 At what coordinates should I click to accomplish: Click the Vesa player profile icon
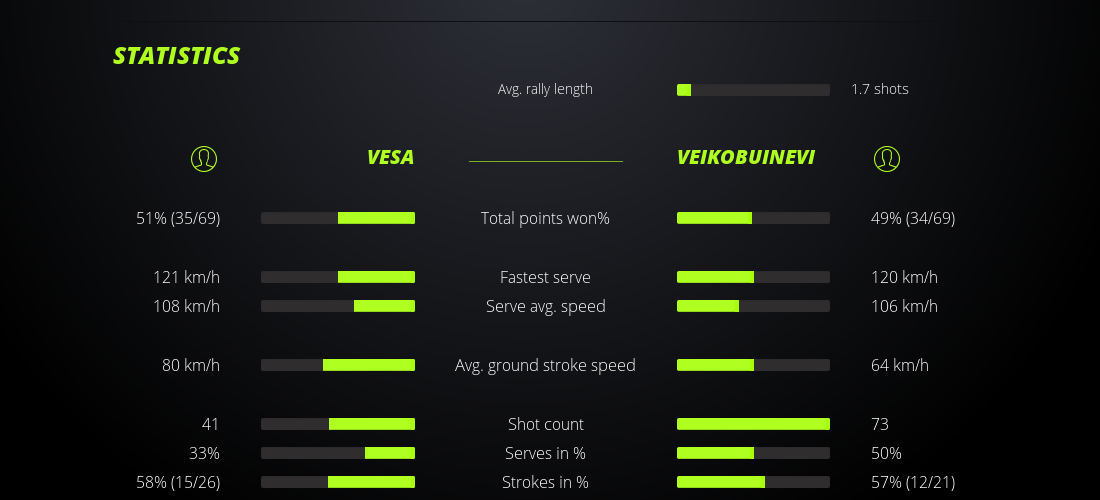point(203,158)
